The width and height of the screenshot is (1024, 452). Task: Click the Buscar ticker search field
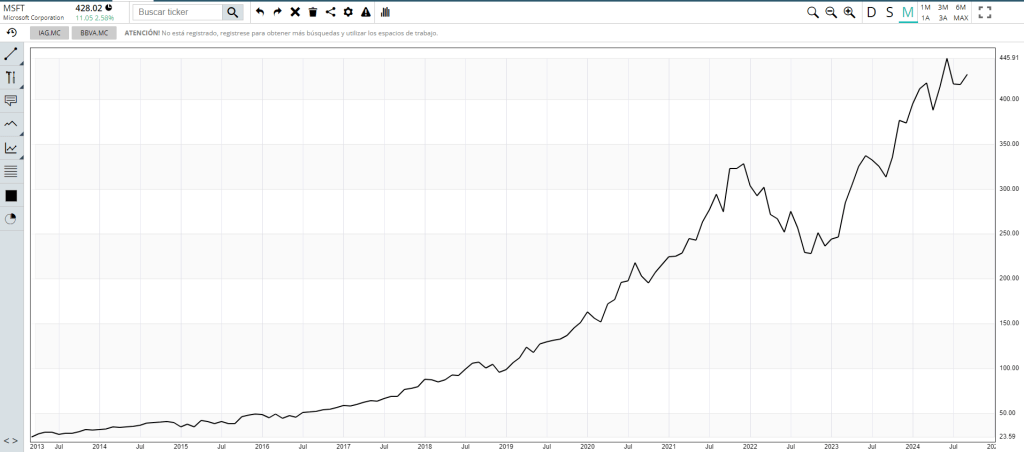[x=178, y=12]
